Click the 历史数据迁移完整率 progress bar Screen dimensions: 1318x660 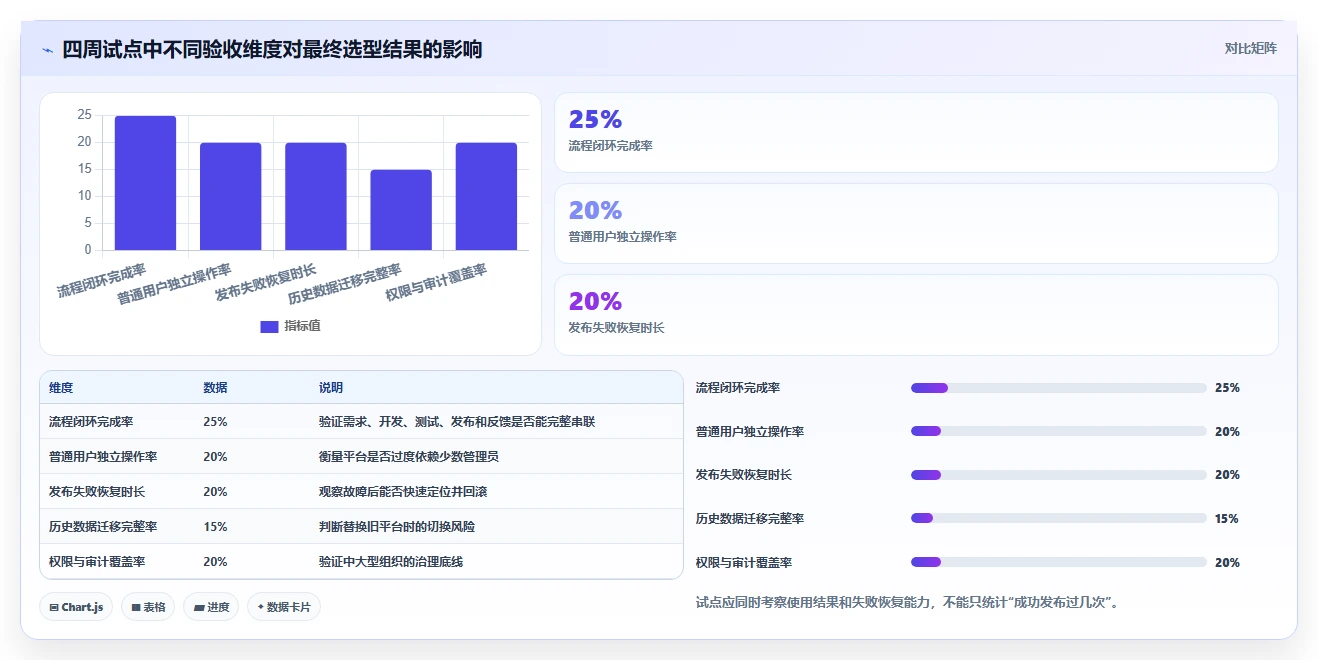point(1058,518)
